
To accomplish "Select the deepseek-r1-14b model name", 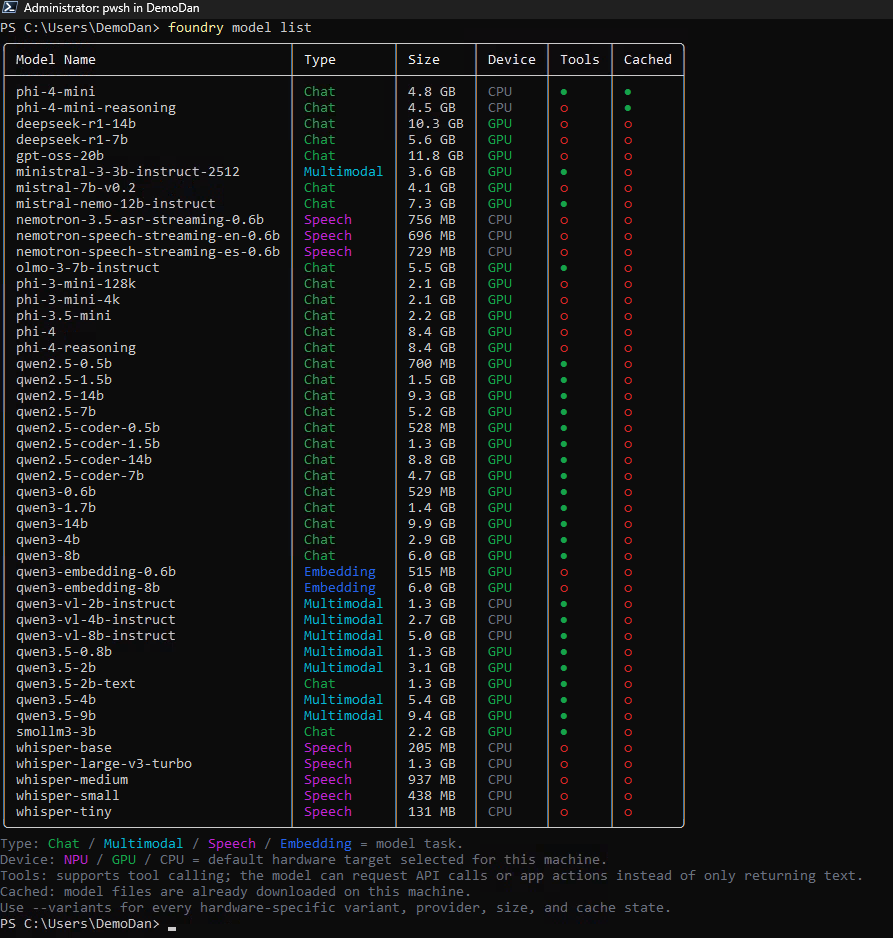I will (76, 124).
